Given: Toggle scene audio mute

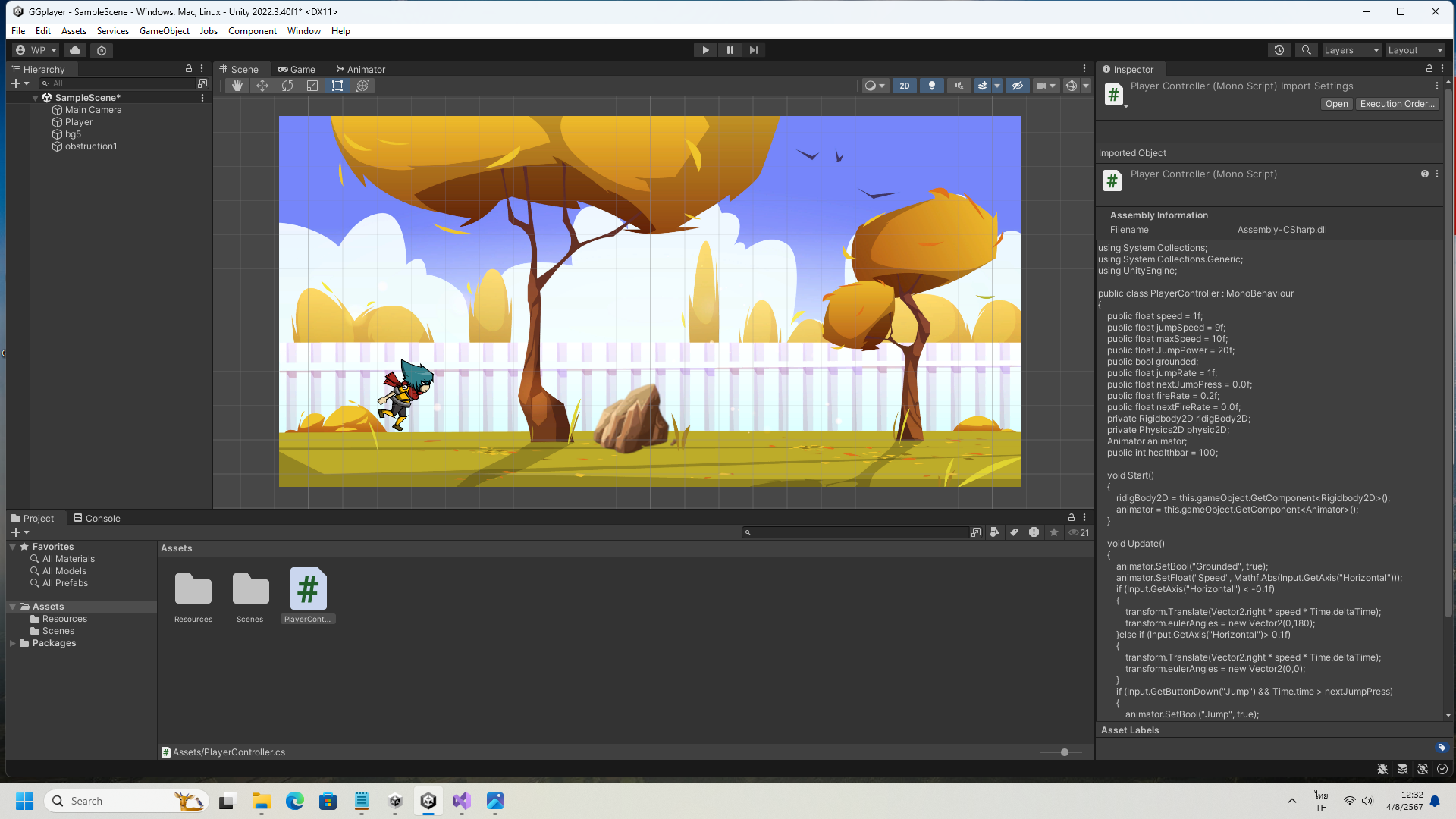Looking at the screenshot, I should click(x=959, y=86).
